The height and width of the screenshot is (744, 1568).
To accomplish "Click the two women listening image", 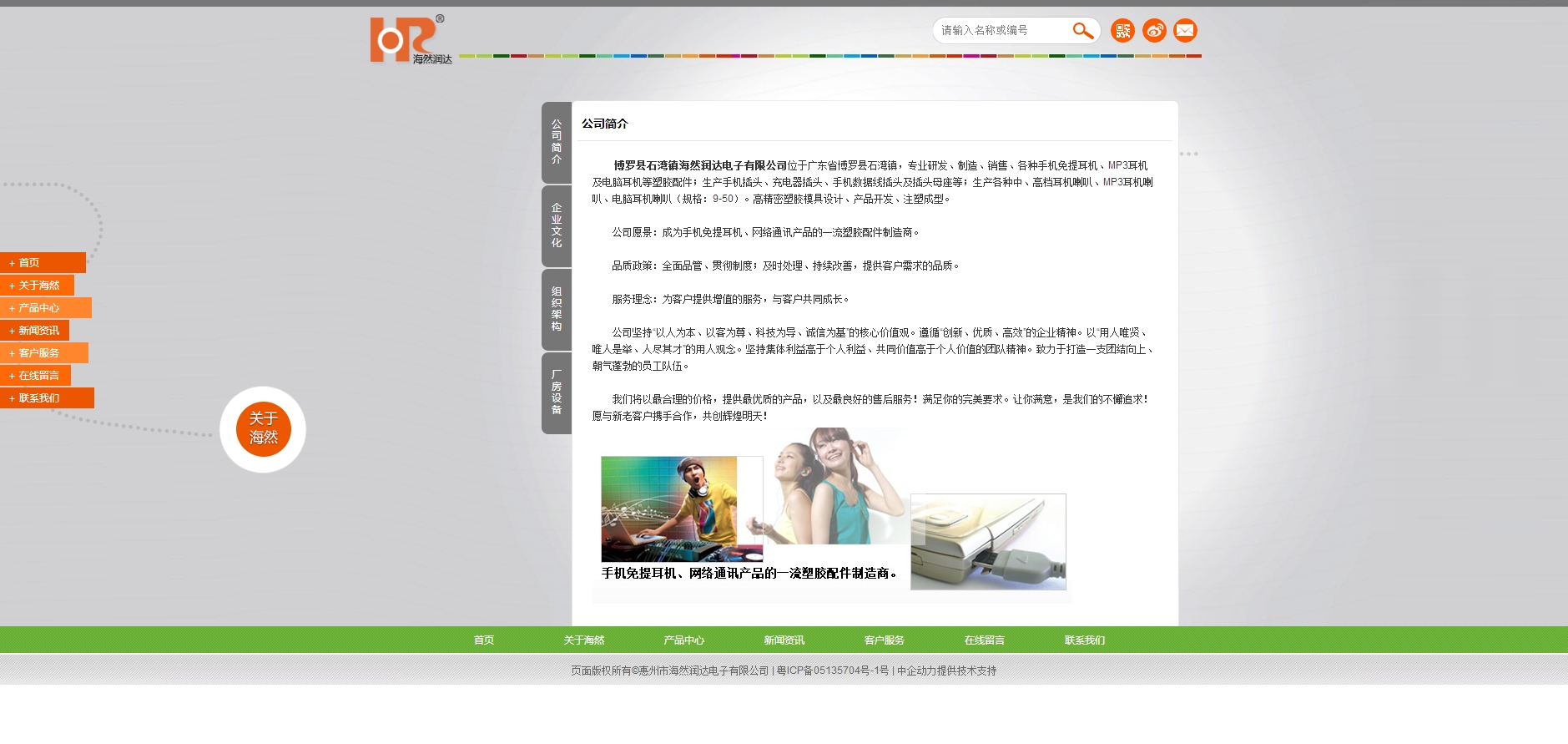I will coord(834,486).
